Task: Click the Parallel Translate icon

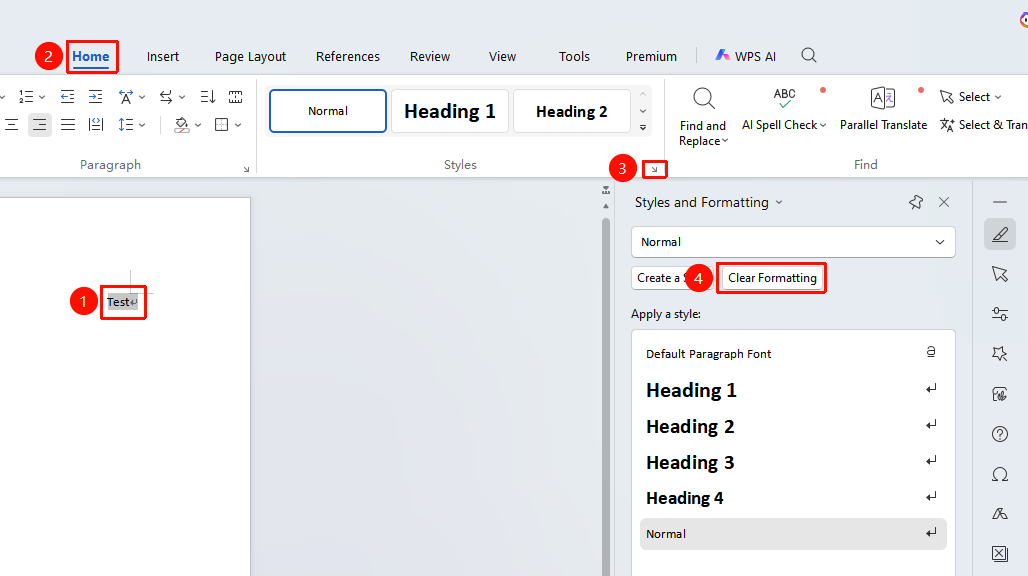Action: coord(883,98)
